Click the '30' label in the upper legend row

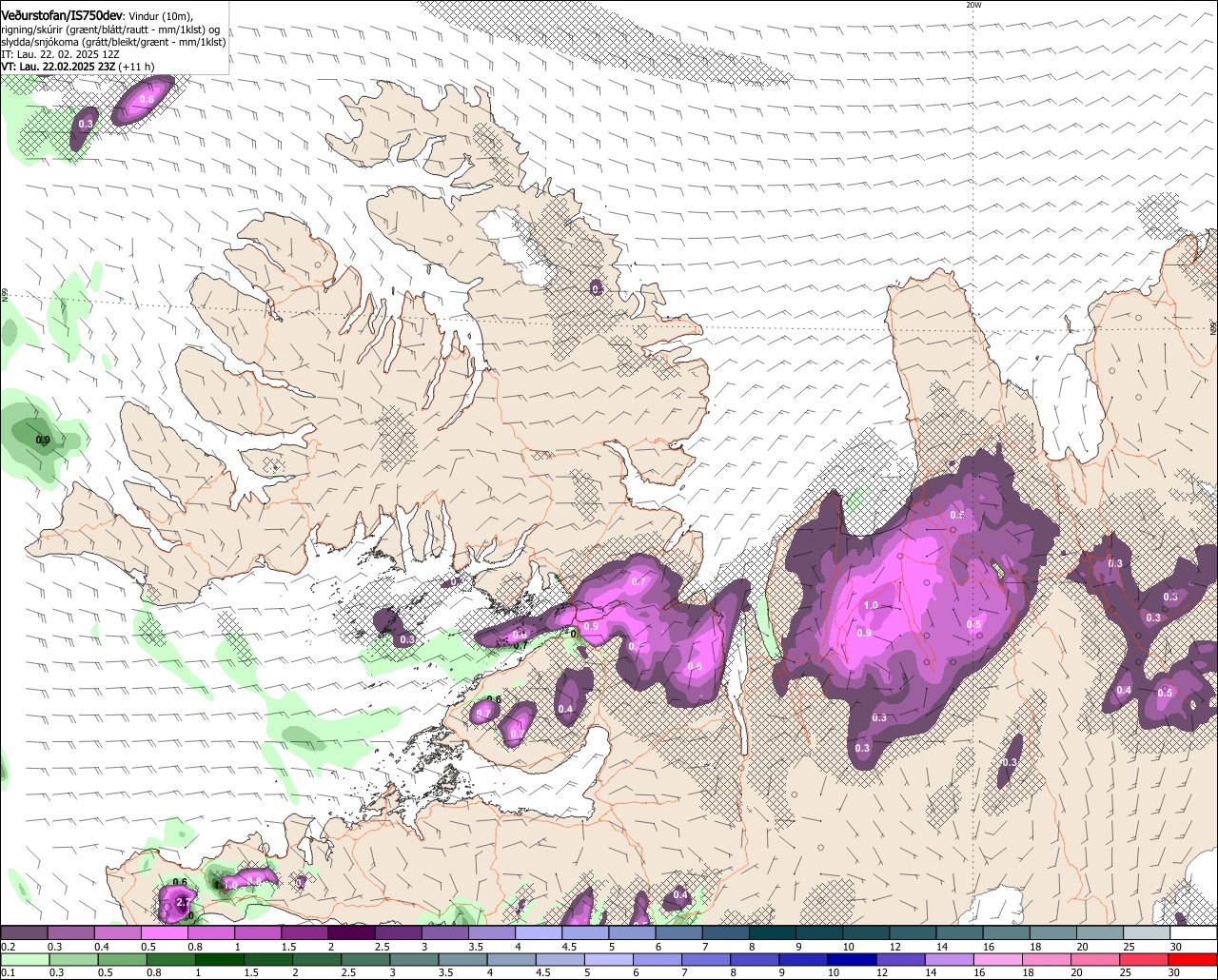pos(1175,947)
